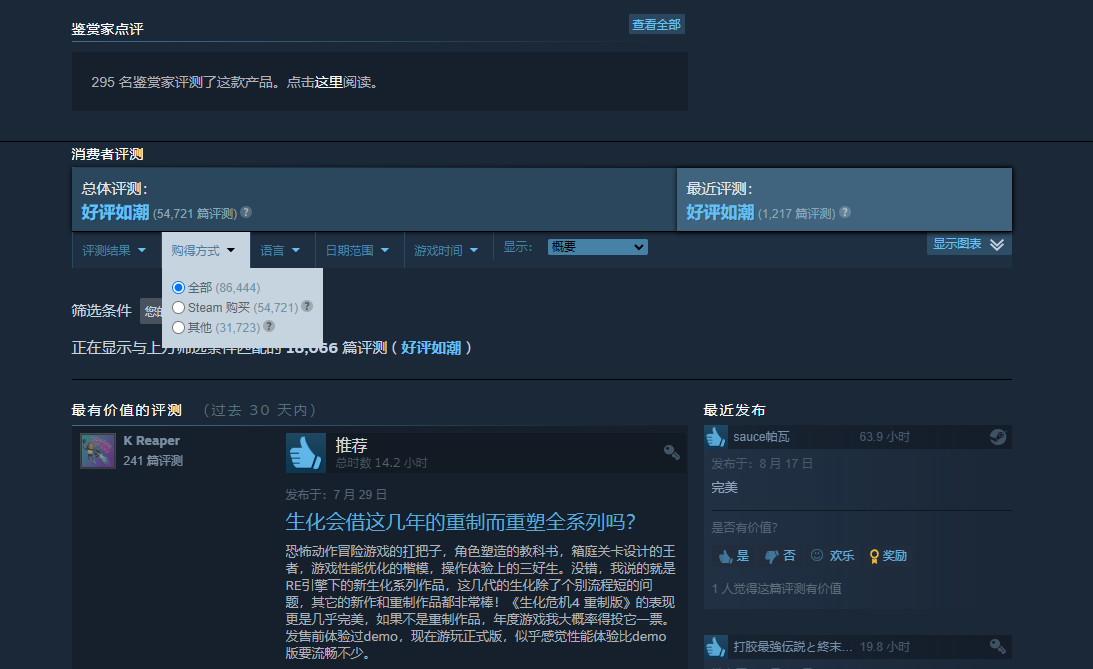
Task: Open K Reaper's 241 篇评测 link
Action: click(x=153, y=461)
